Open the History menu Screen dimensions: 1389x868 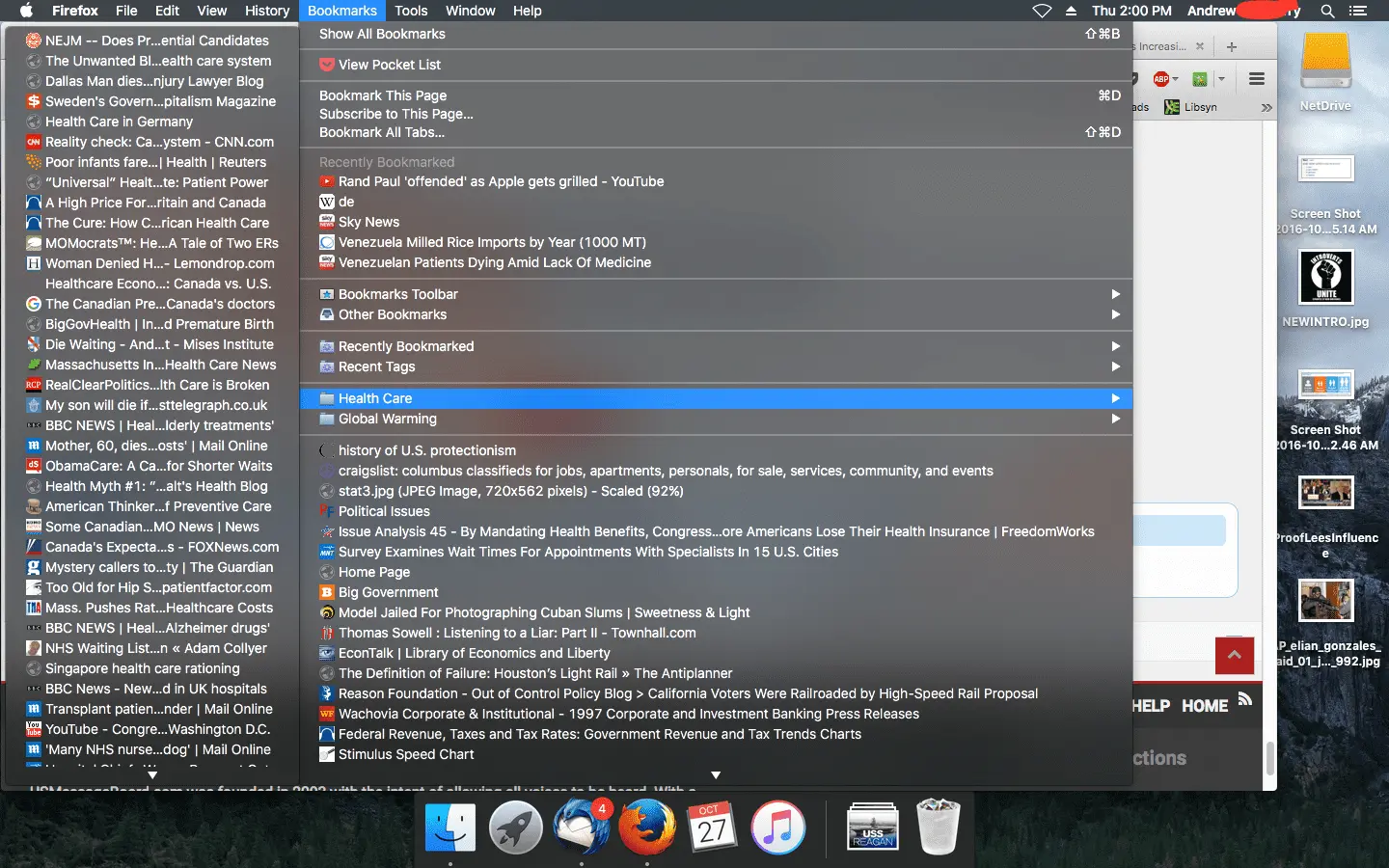[x=266, y=11]
